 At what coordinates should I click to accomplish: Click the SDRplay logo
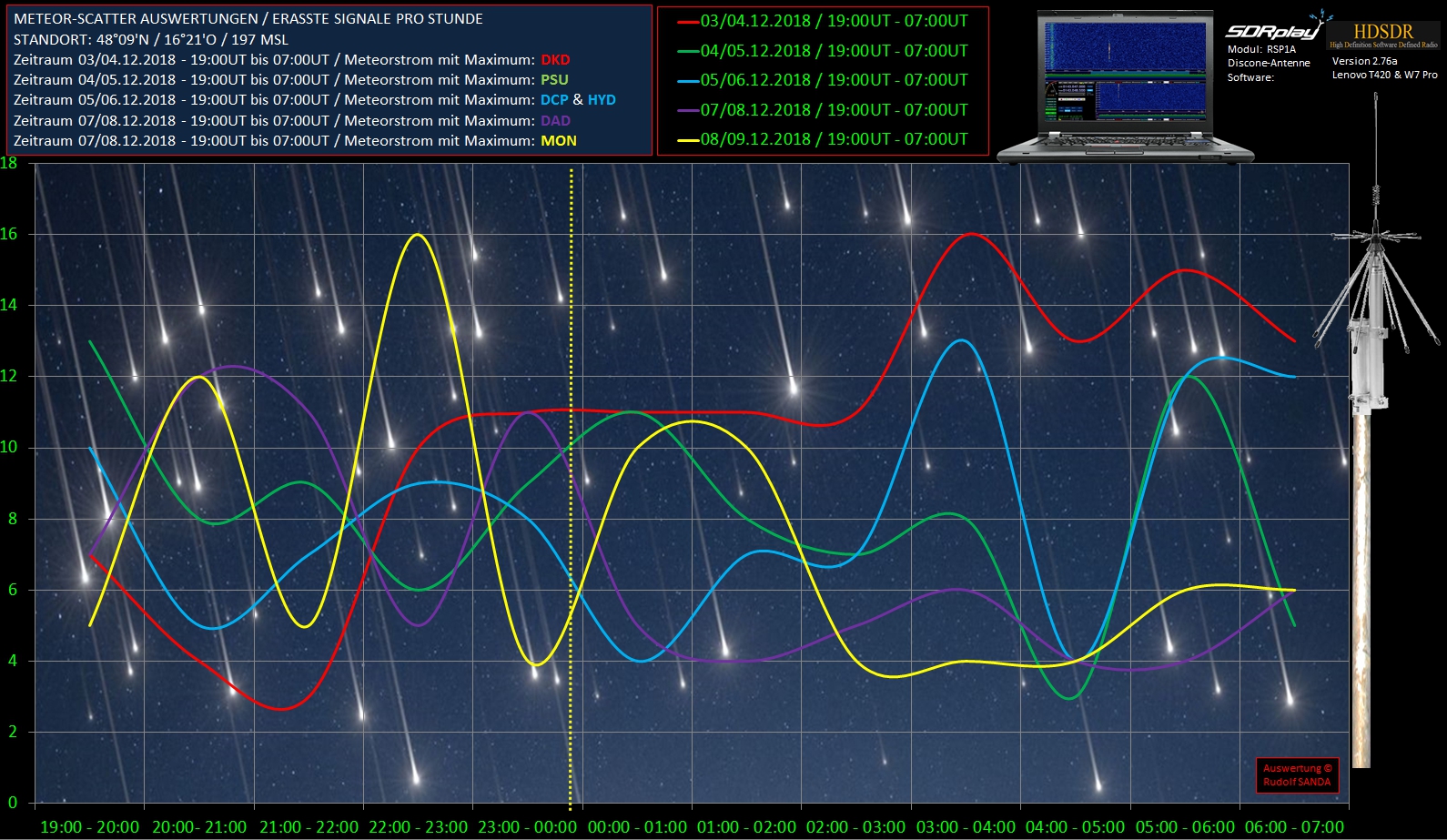[1274, 30]
